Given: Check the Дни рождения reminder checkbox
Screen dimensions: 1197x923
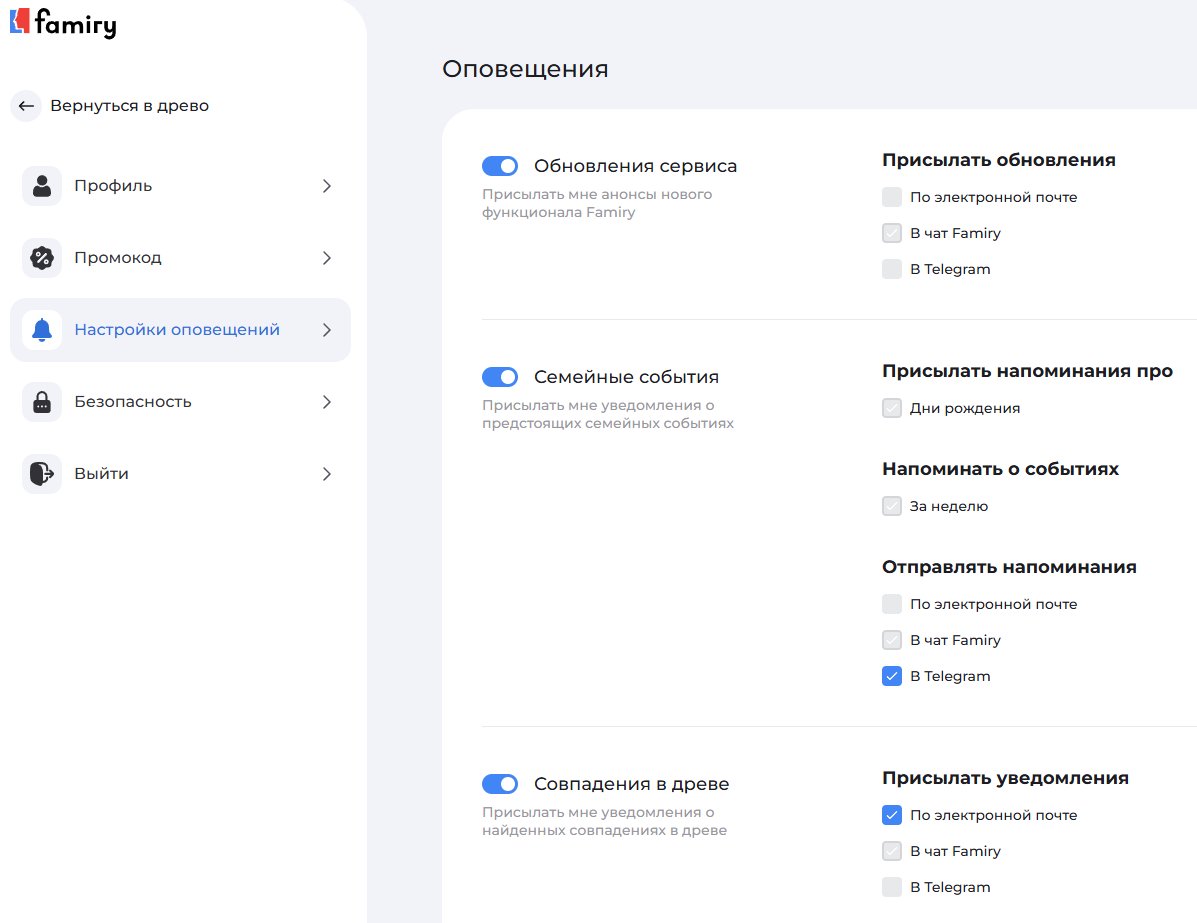Looking at the screenshot, I should click(892, 408).
